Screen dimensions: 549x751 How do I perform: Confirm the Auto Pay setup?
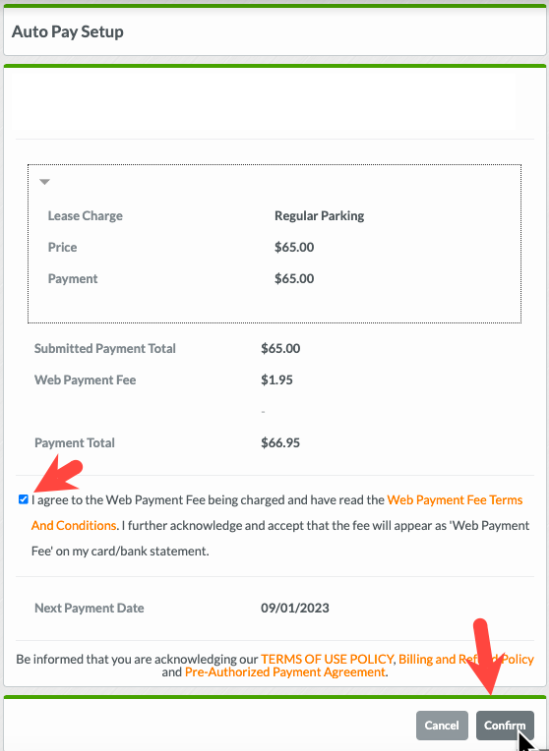[504, 725]
